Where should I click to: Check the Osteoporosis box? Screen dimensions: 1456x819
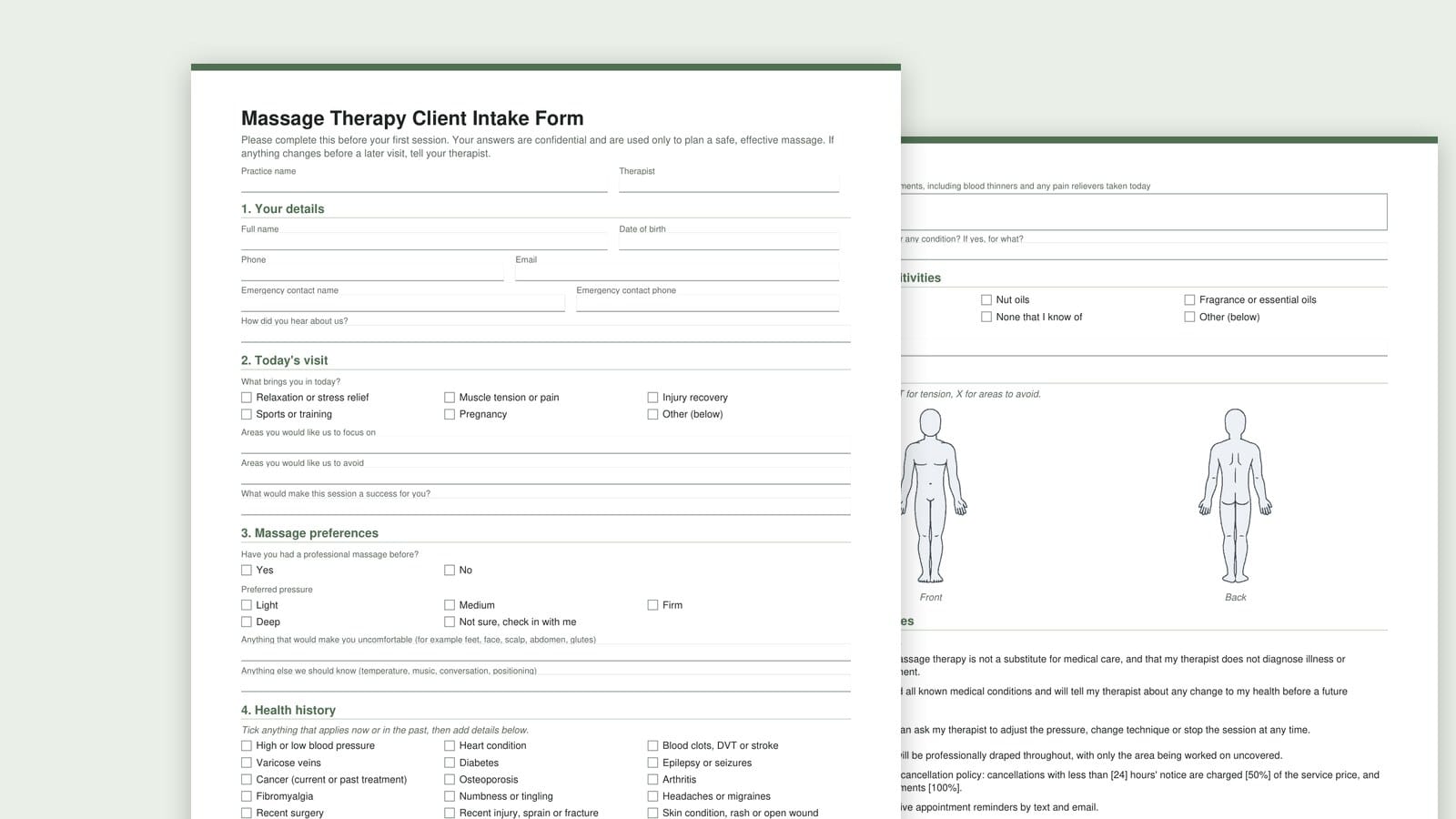pyautogui.click(x=450, y=780)
